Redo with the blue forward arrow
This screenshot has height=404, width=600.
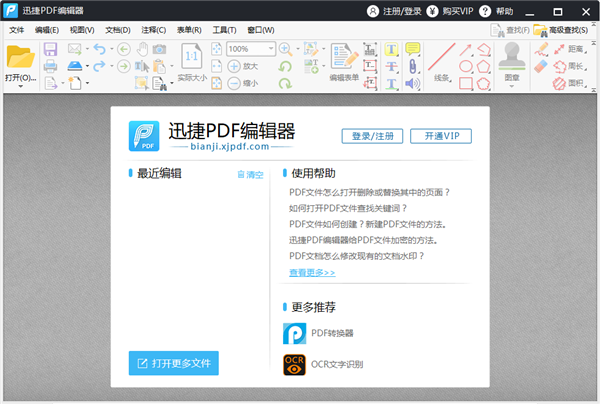[99, 66]
